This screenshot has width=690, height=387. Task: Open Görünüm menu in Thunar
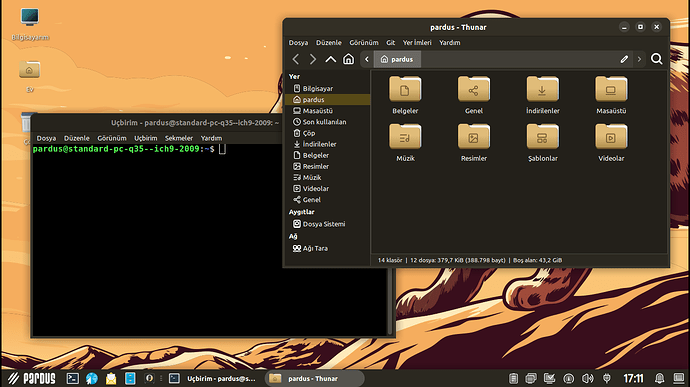tap(364, 43)
